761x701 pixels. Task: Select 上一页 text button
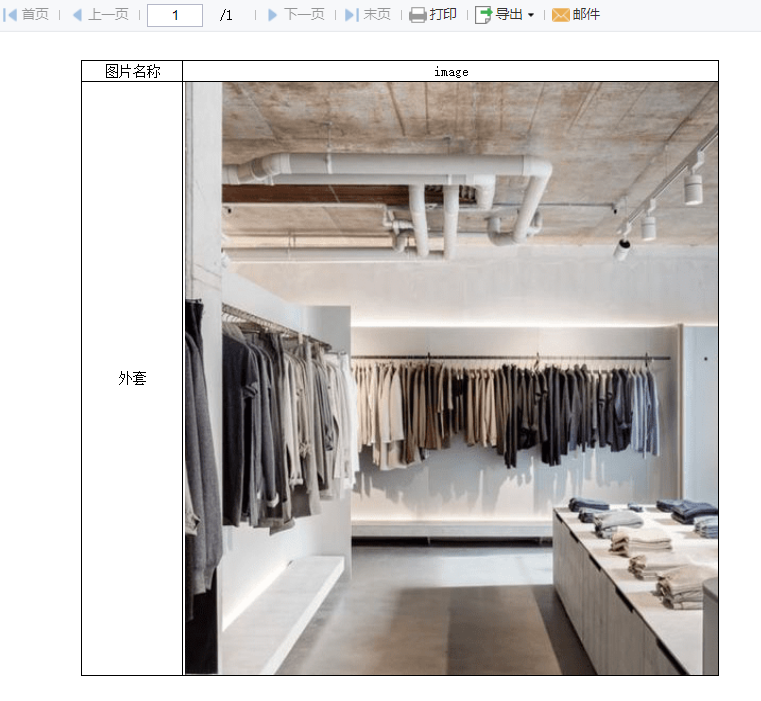(108, 15)
